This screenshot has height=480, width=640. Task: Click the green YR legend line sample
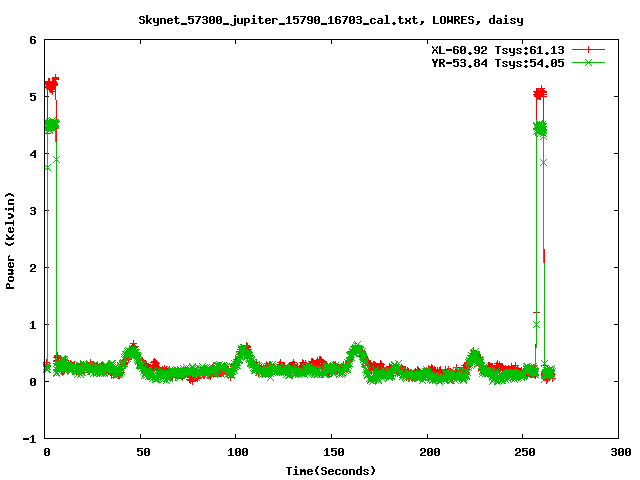click(588, 62)
